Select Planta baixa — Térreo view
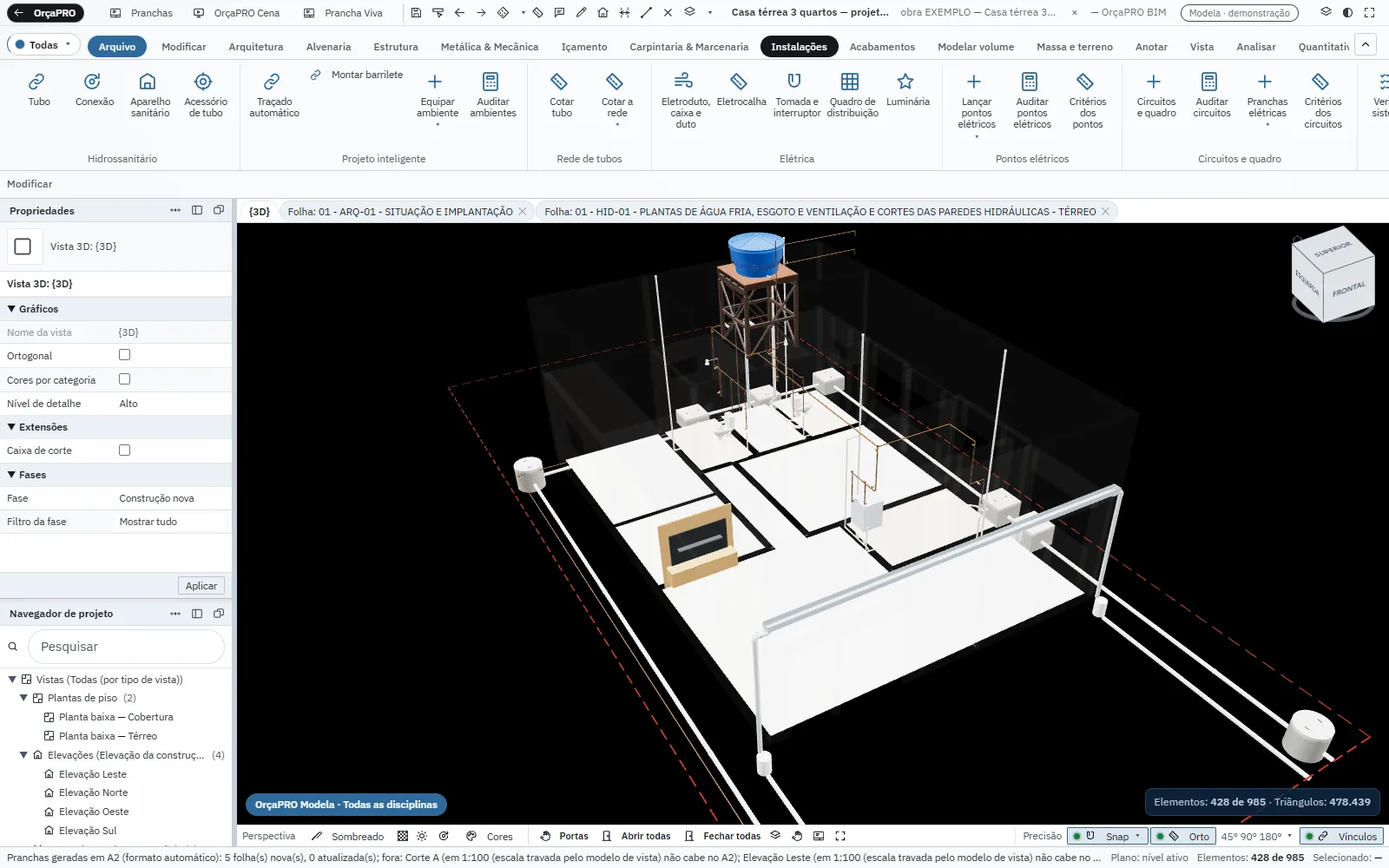The height and width of the screenshot is (868, 1389). (x=108, y=736)
